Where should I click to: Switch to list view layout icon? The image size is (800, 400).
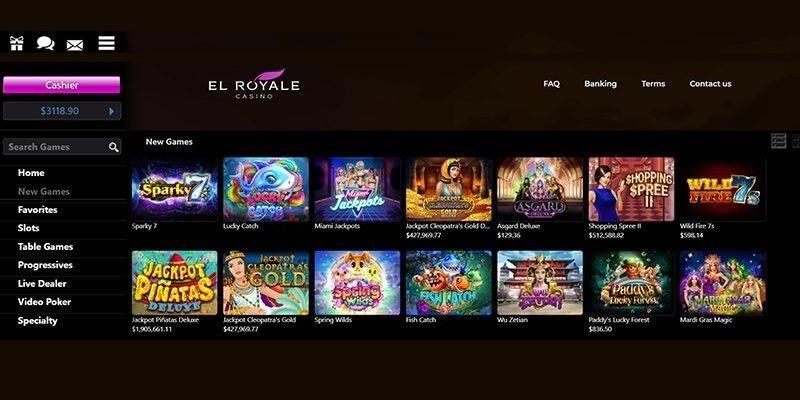(779, 141)
